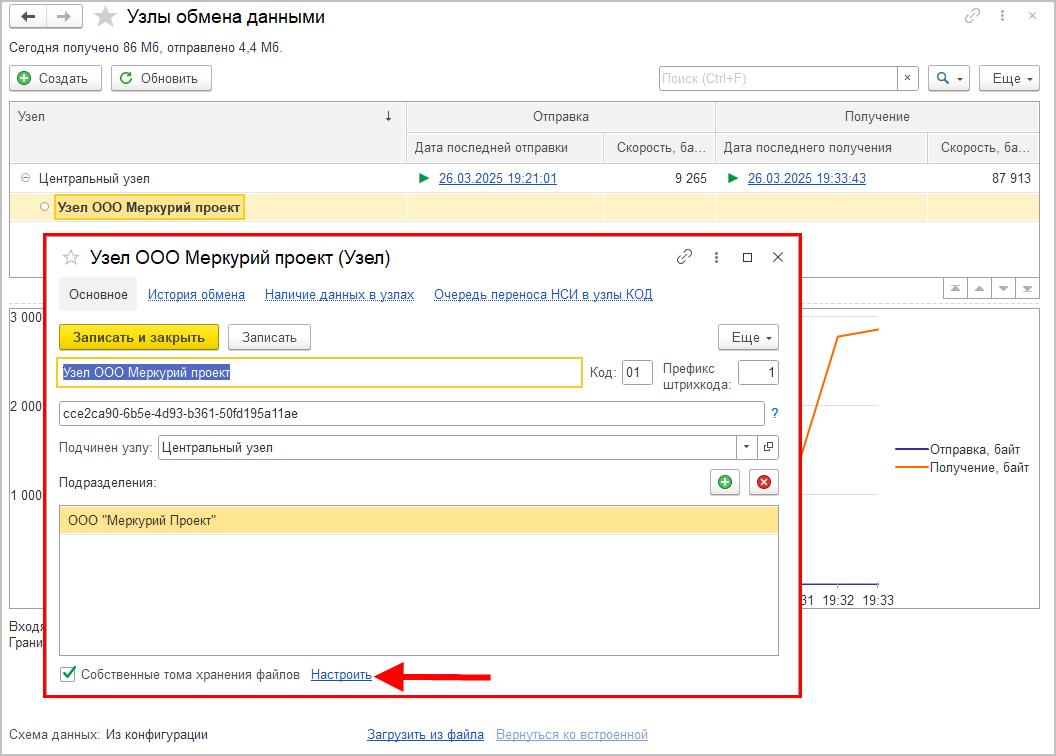Clear the search field with the X

907,78
